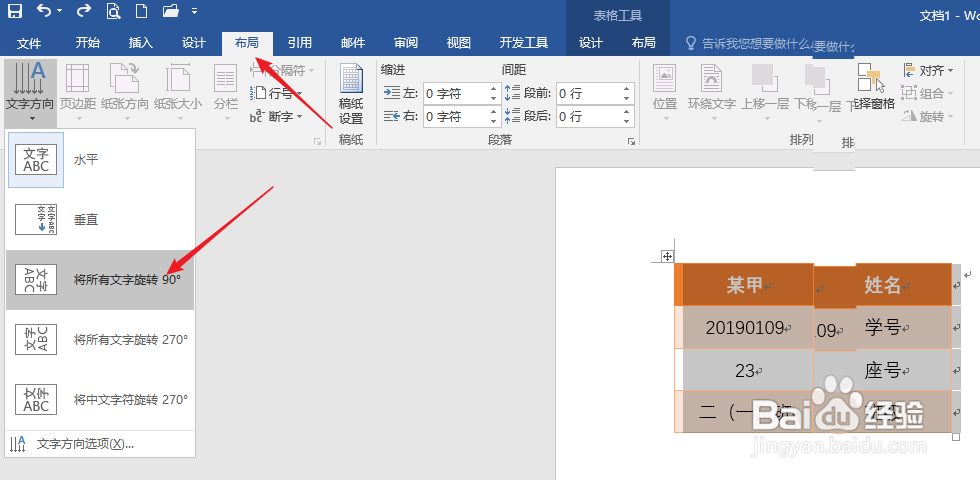Select 将所有文字旋转 270° option
Image resolution: width=980 pixels, height=480 pixels.
click(x=100, y=340)
